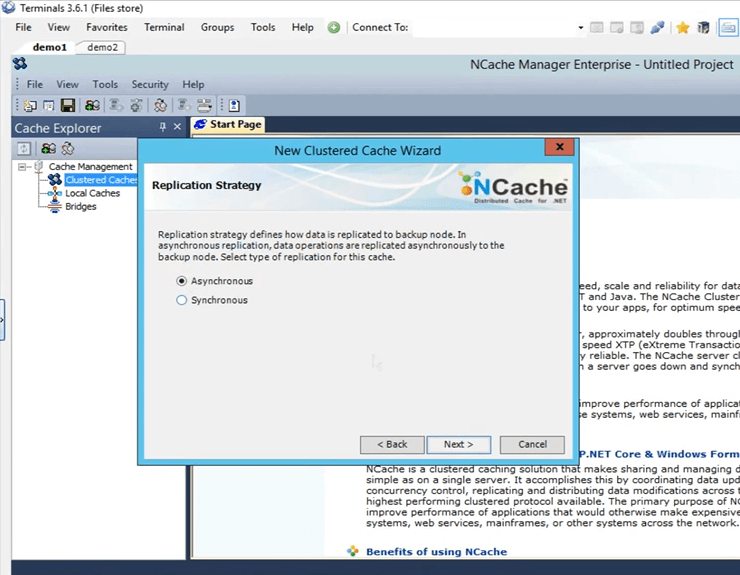Click the green add connection icon beside Help
740x575 pixels.
click(334, 27)
